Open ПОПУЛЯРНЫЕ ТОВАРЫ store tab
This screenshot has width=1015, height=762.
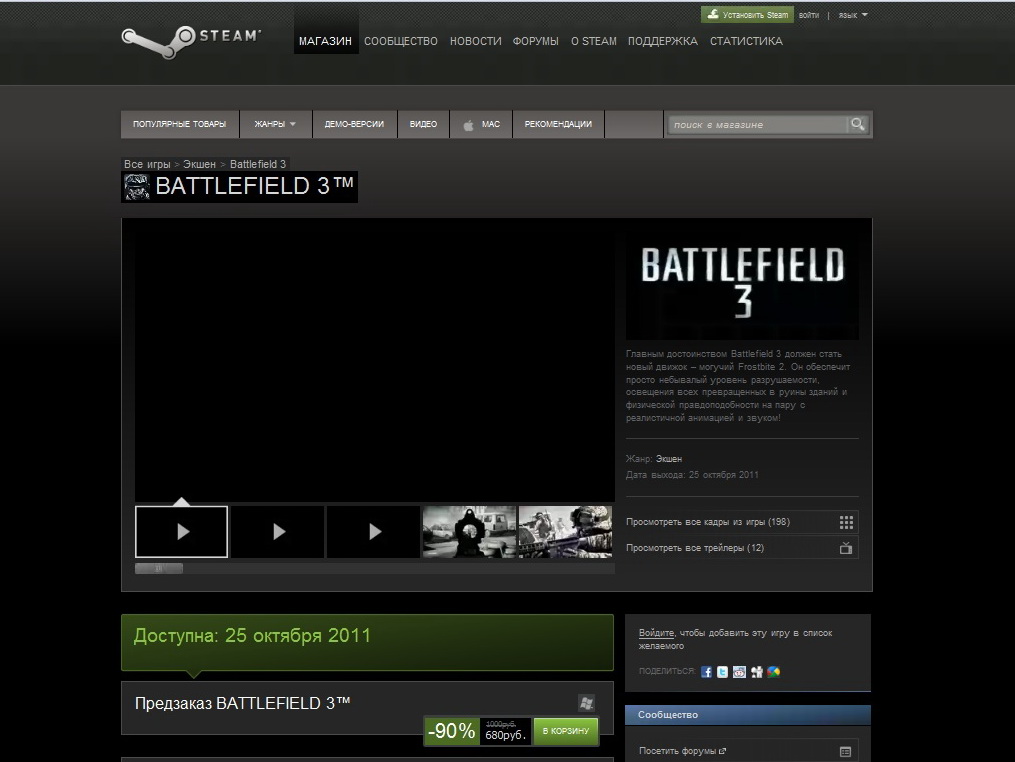coord(180,124)
